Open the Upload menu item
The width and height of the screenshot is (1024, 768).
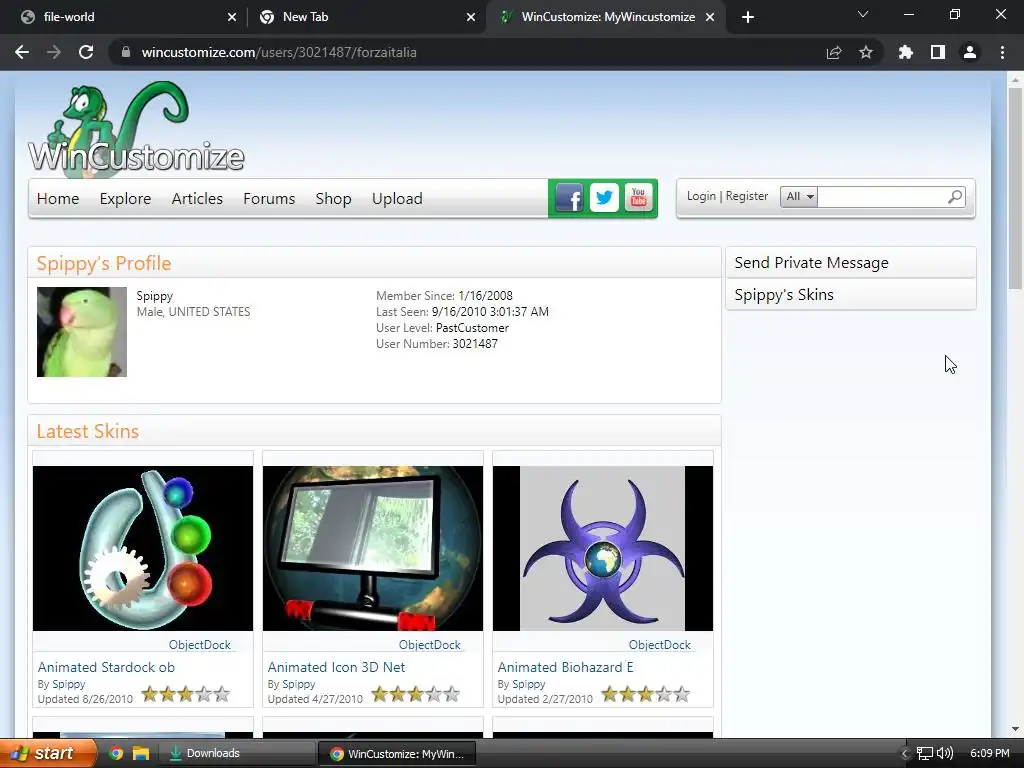coord(397,199)
